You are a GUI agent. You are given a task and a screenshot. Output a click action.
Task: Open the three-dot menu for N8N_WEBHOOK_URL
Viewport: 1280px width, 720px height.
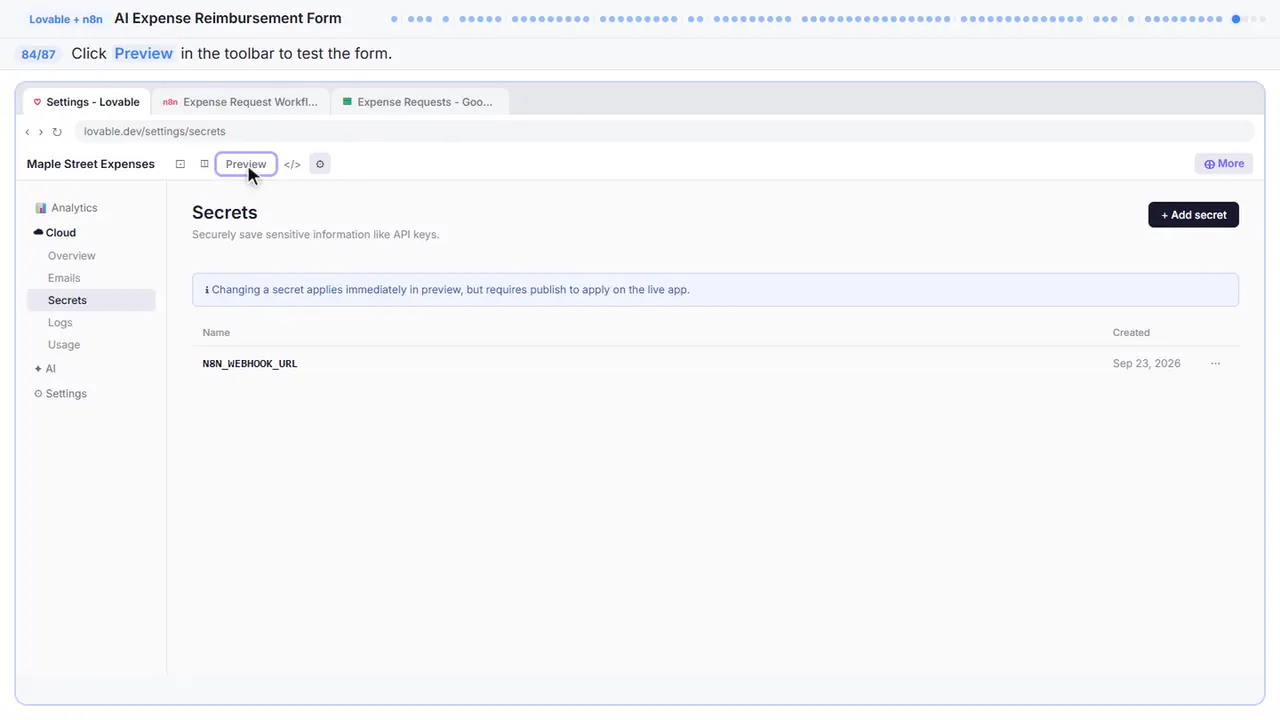tap(1215, 363)
